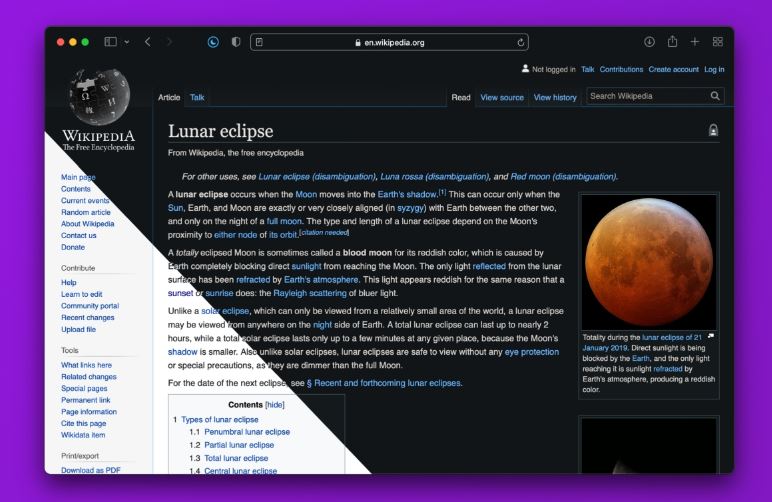This screenshot has height=502, width=772.
Task: Click the page protection padlock icon
Action: pos(713,130)
